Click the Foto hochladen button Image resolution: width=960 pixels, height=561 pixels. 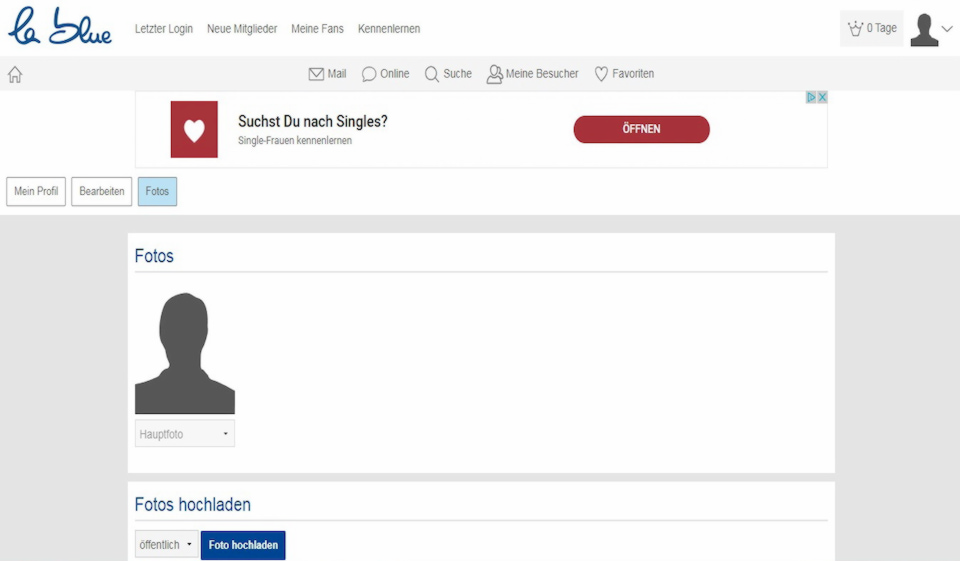pyautogui.click(x=243, y=545)
